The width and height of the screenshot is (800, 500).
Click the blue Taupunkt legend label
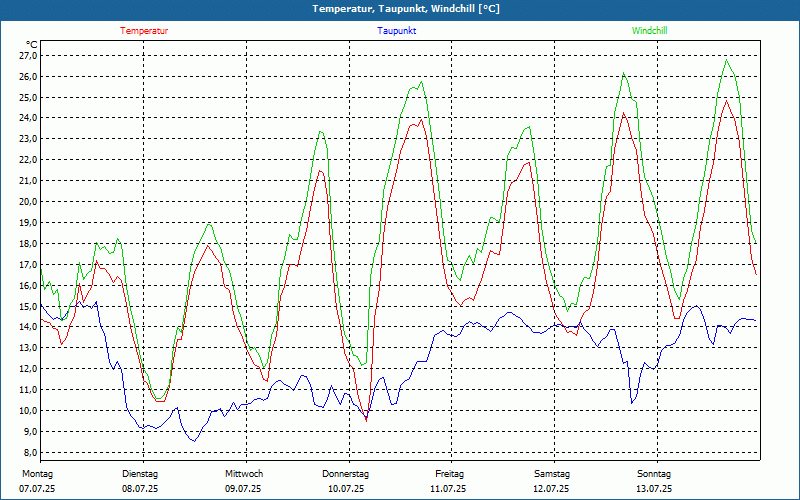tap(396, 31)
